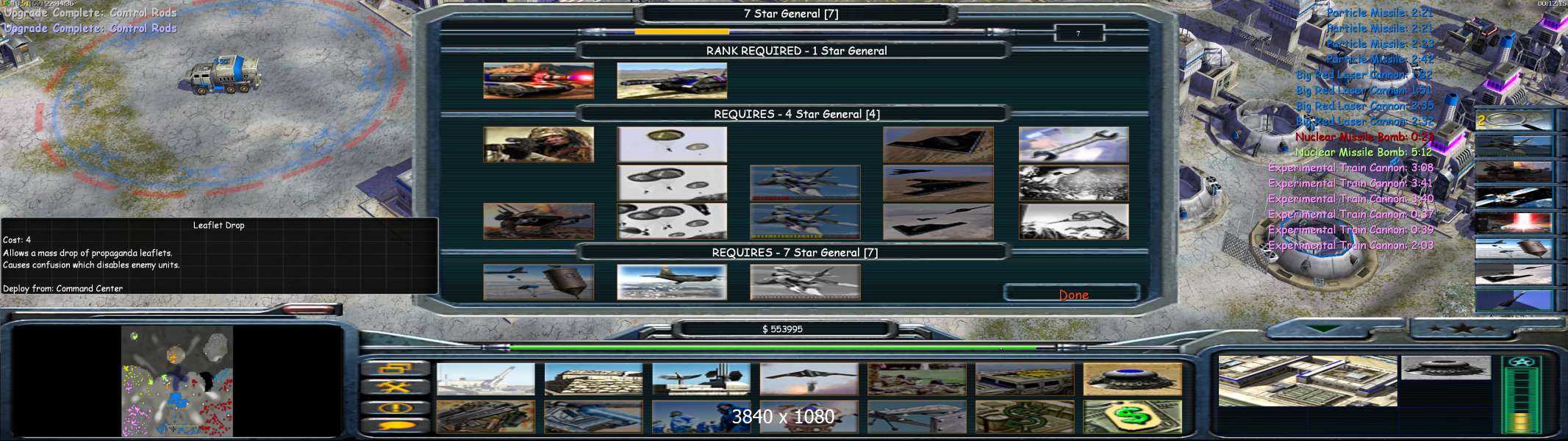Open the chat speech-bubble button
1568x441 pixels.
(394, 426)
